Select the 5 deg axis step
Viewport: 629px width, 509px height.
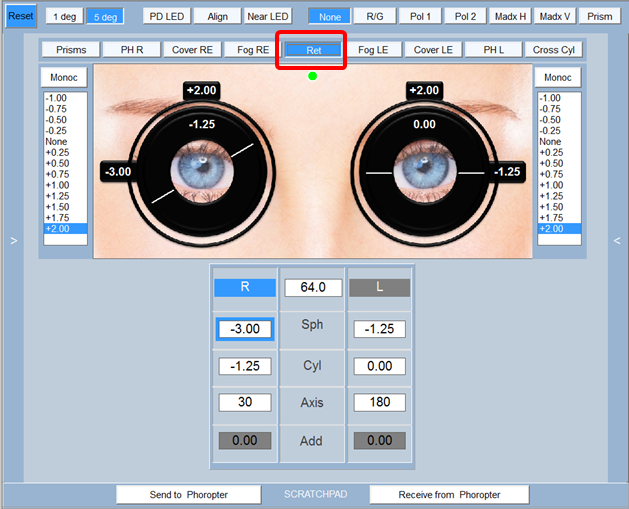coord(103,17)
